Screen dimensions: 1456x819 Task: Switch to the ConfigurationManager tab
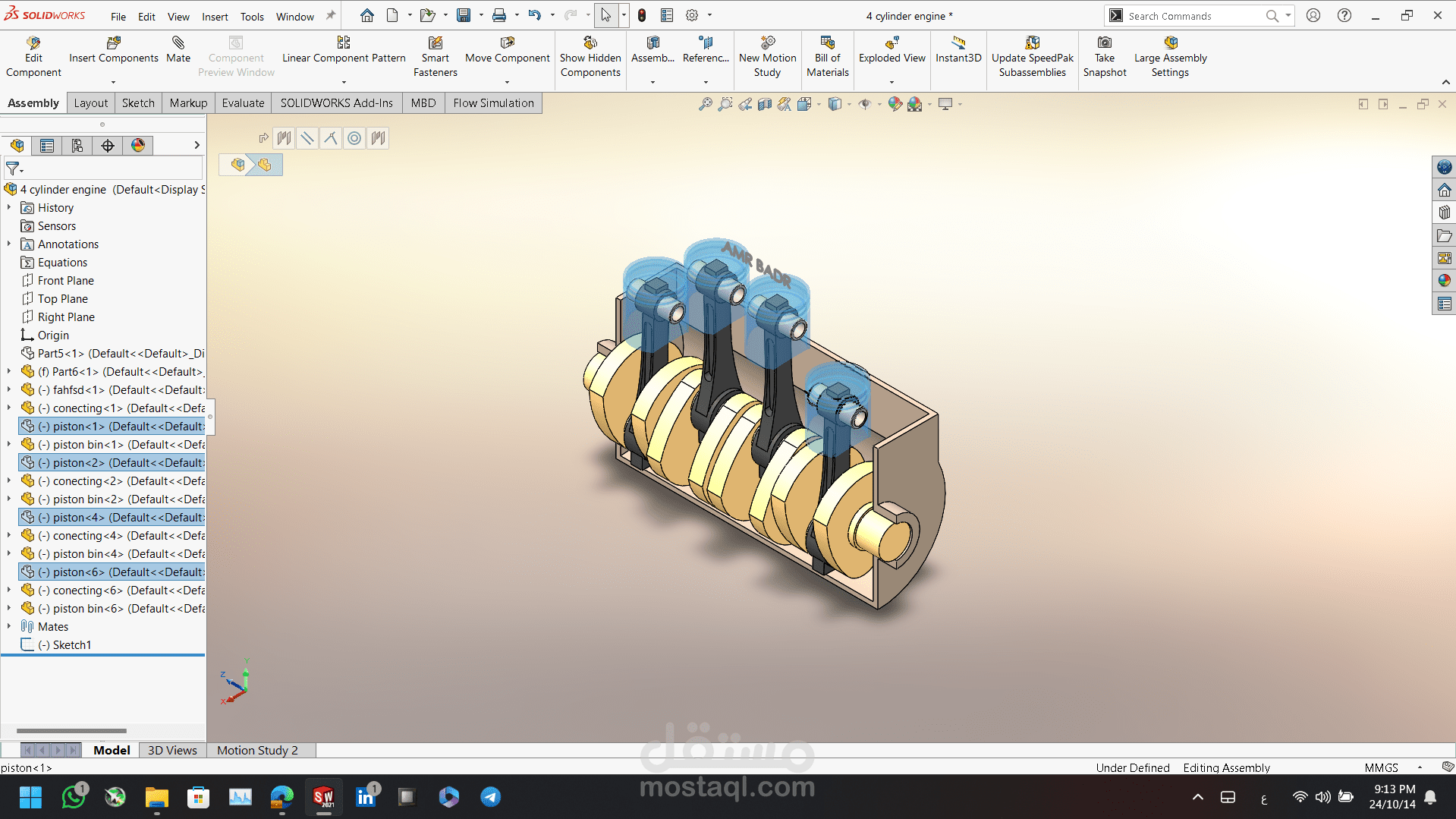point(77,146)
